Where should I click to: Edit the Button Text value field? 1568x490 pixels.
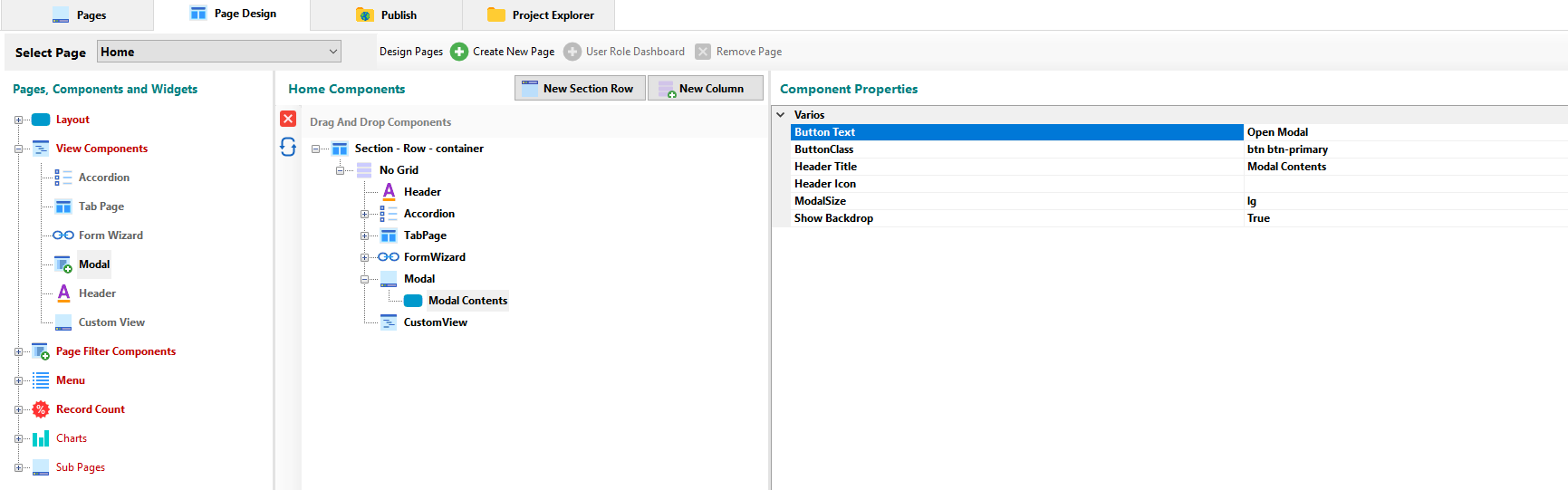point(1404,132)
